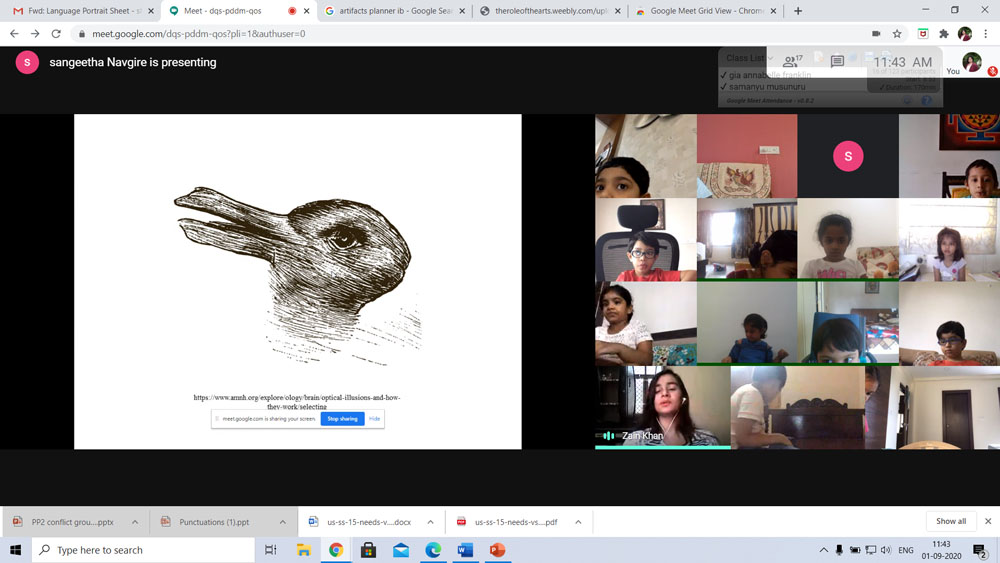Switch to Chrome on the taskbar
Image resolution: width=1000 pixels, height=563 pixels.
[x=336, y=550]
